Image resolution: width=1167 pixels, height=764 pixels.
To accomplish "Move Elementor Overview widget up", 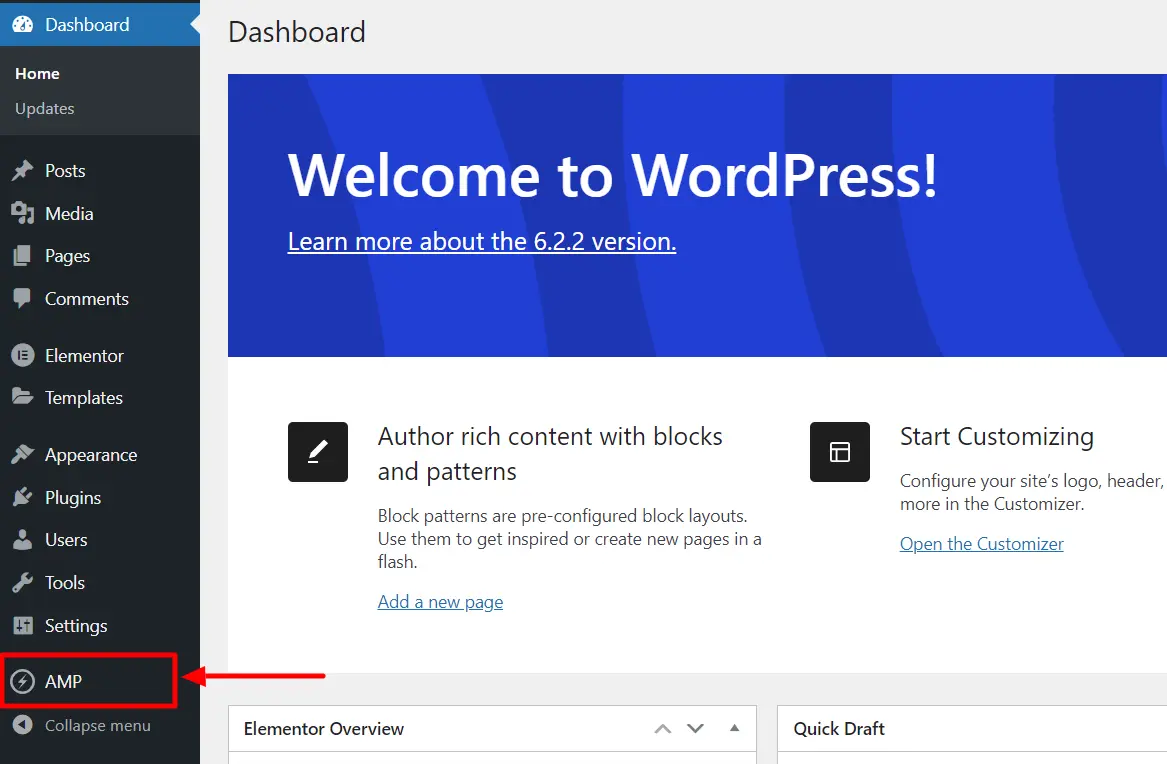I will pos(662,729).
